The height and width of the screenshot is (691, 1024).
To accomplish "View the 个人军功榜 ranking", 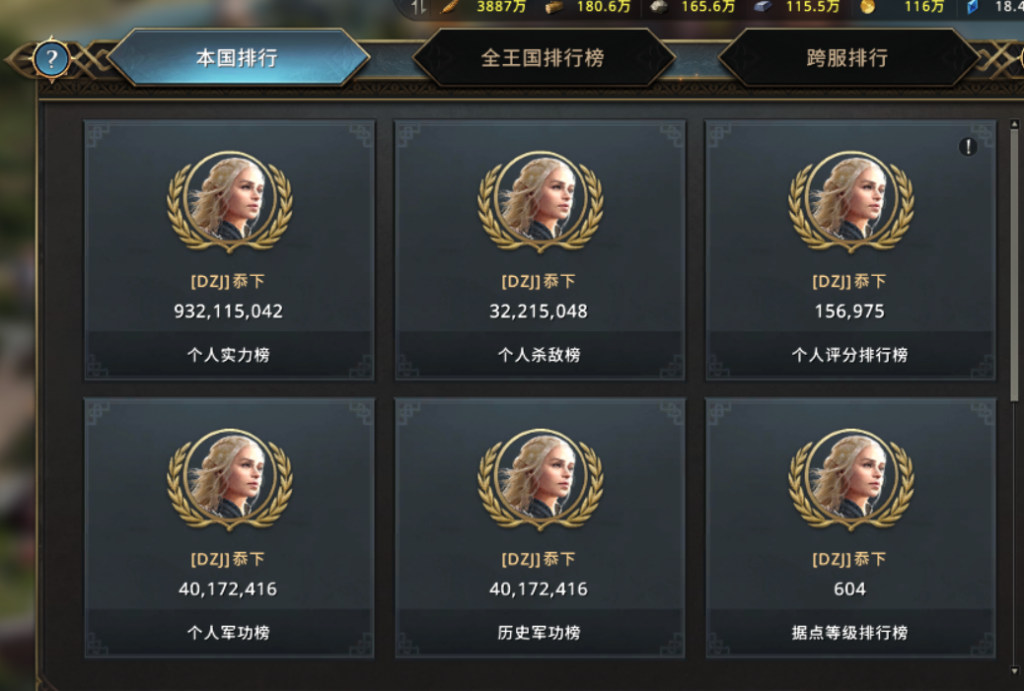I will [229, 528].
